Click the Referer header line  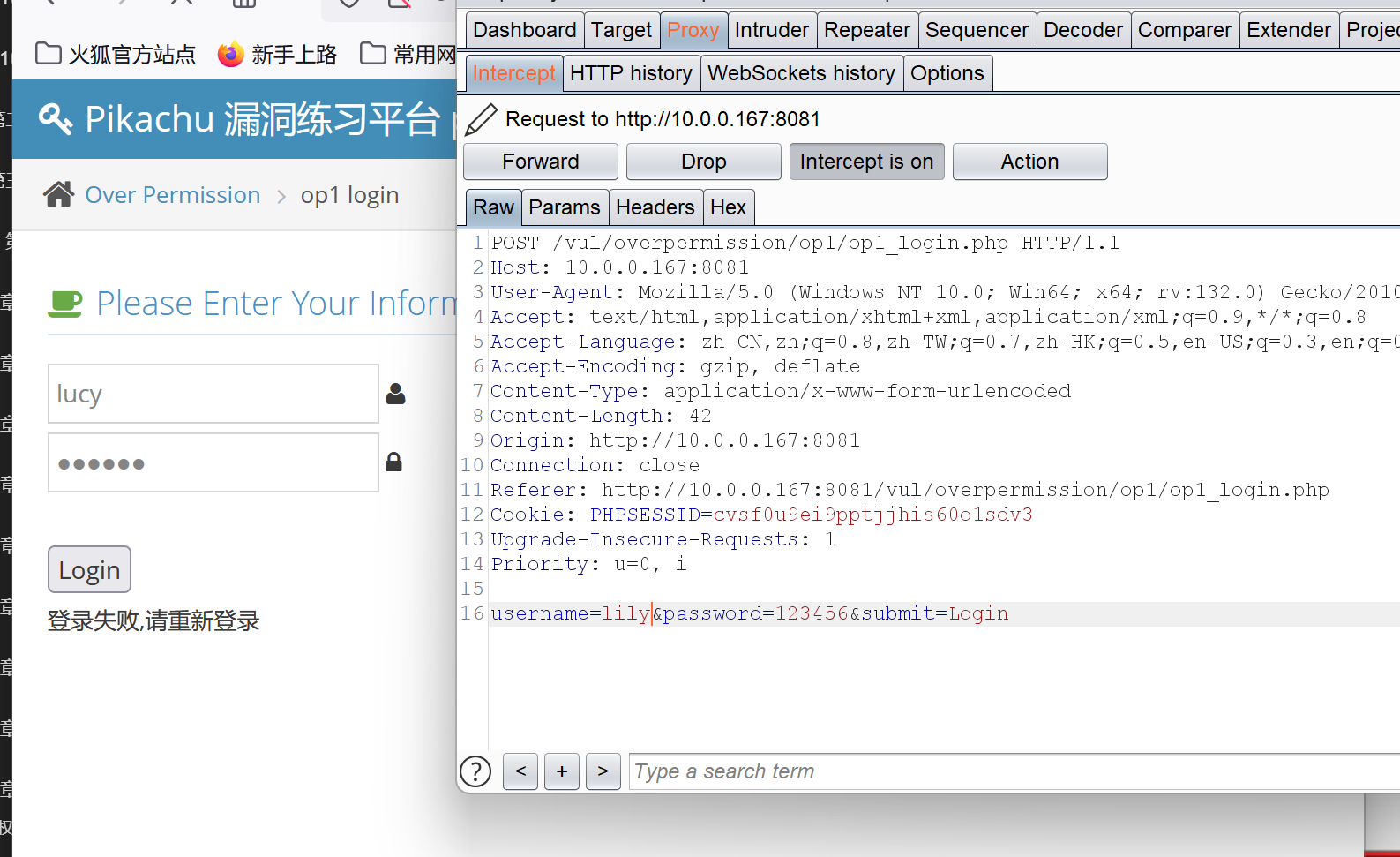910,490
